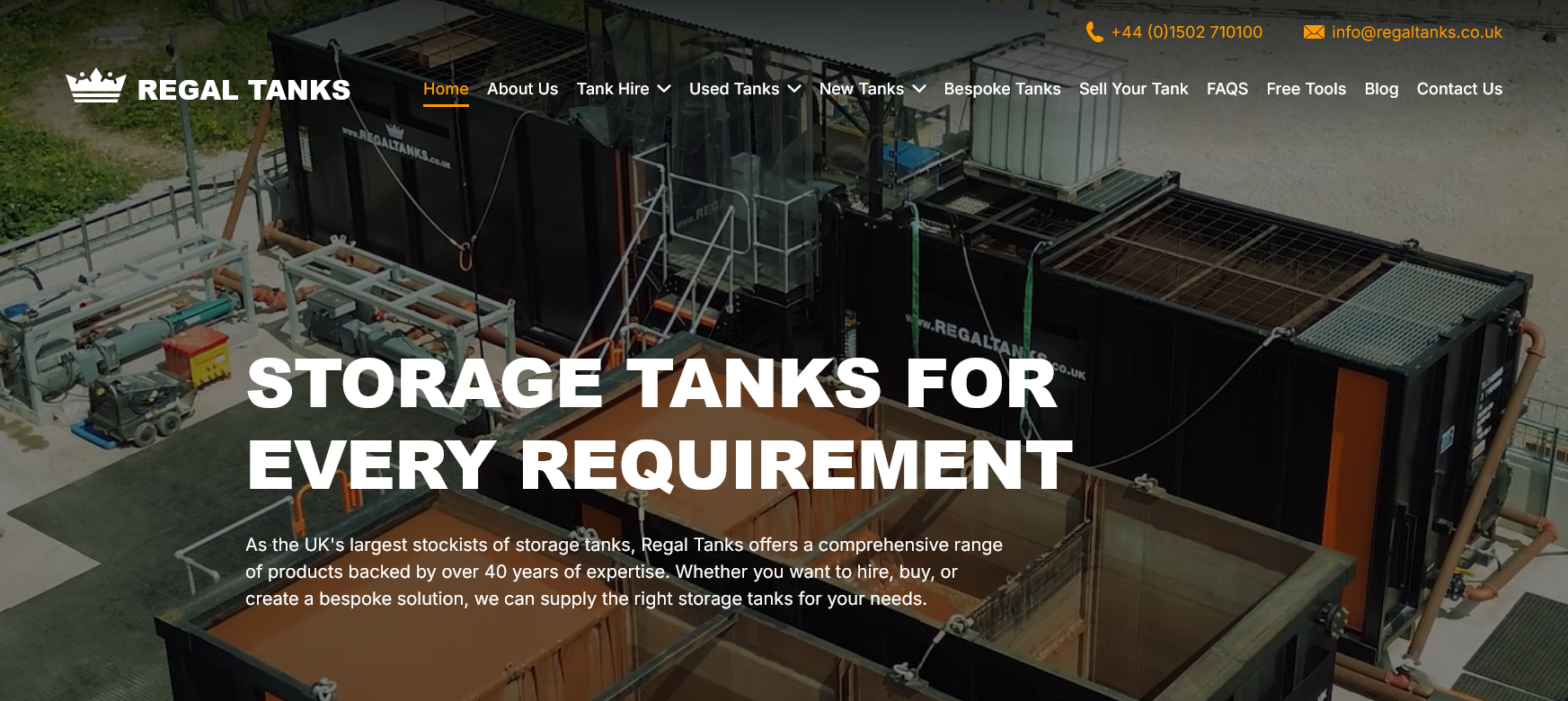The width and height of the screenshot is (1568, 701).
Task: Open the FAQS page
Action: click(x=1227, y=89)
